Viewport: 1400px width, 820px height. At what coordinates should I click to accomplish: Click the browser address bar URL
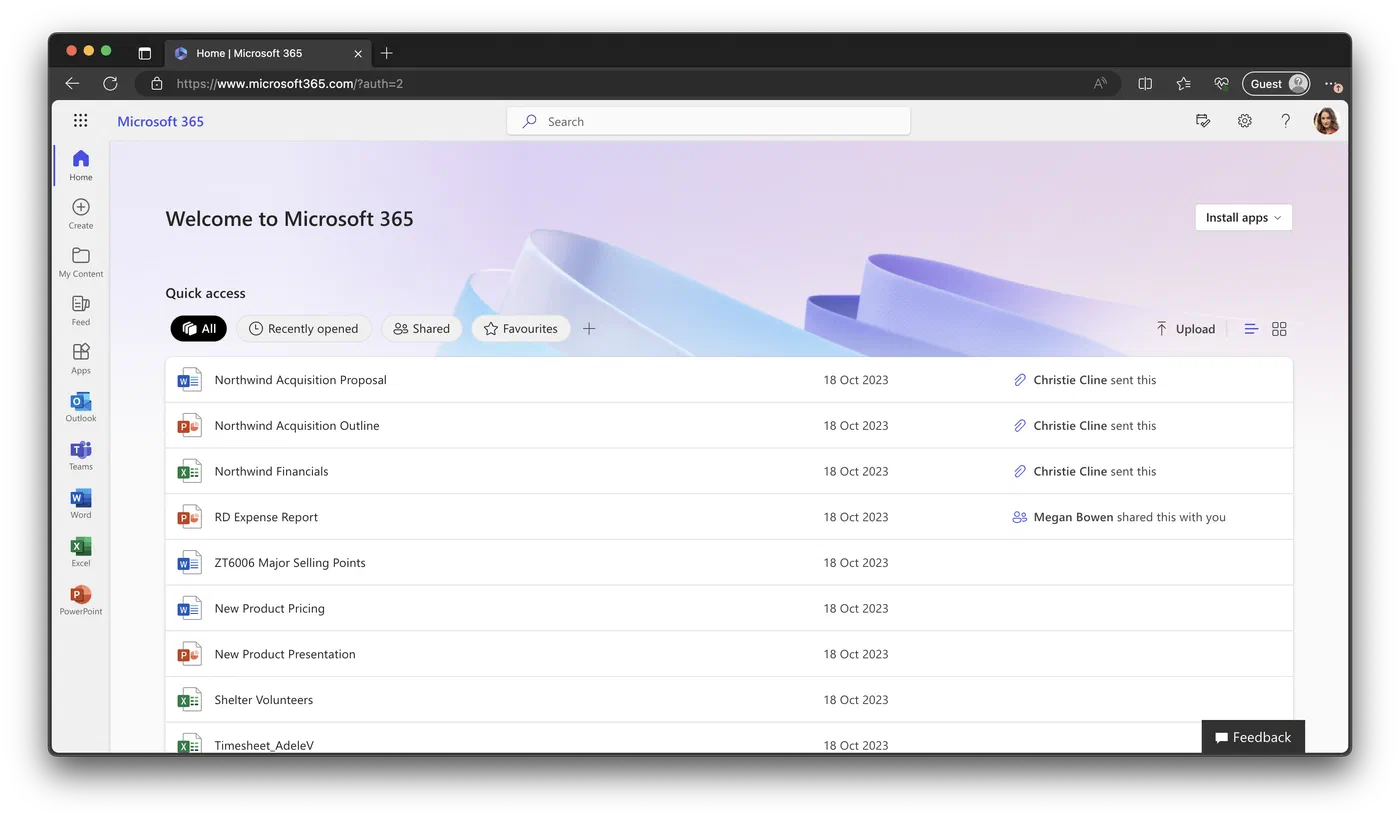(x=290, y=84)
